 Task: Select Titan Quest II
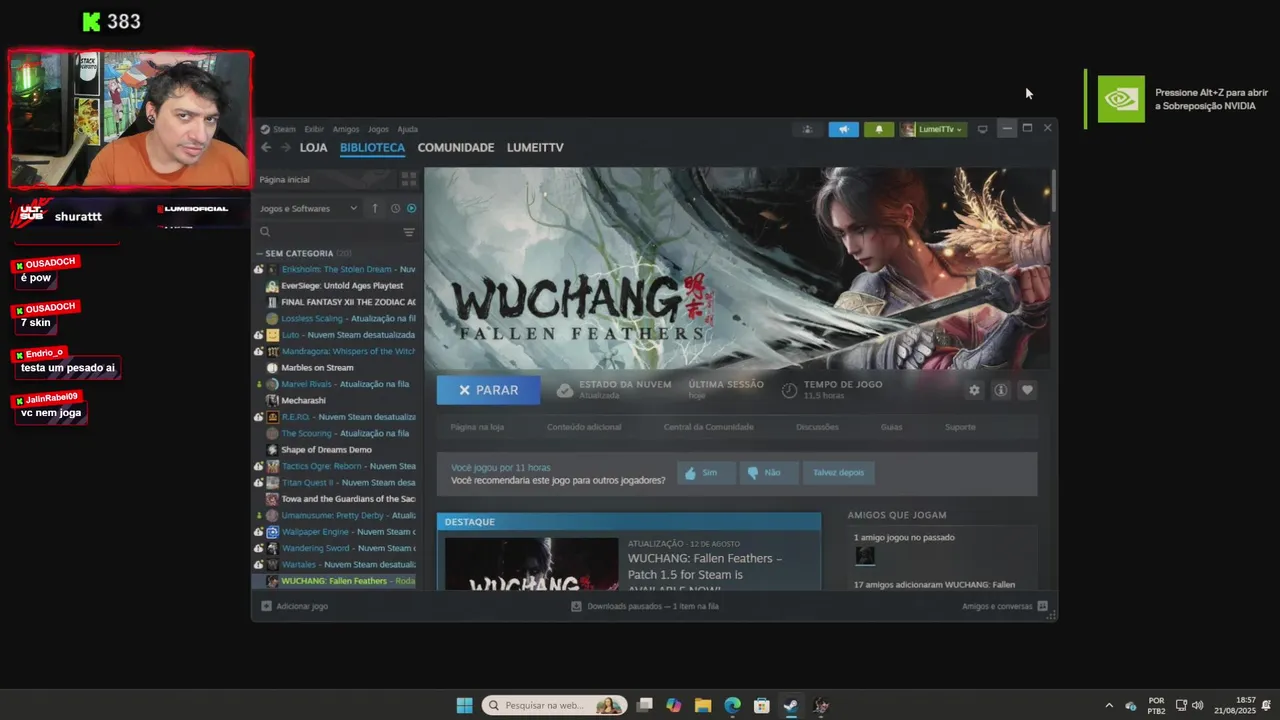coord(336,482)
